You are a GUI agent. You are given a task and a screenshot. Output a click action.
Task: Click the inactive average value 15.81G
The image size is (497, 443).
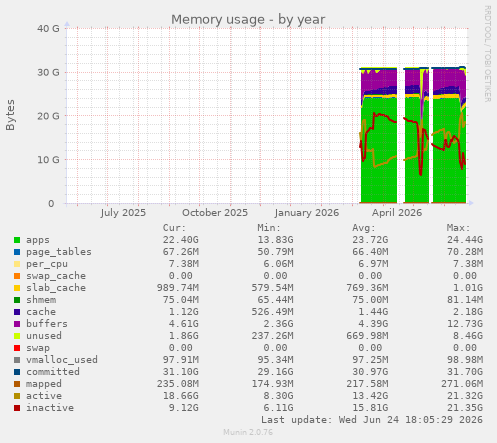click(x=370, y=408)
